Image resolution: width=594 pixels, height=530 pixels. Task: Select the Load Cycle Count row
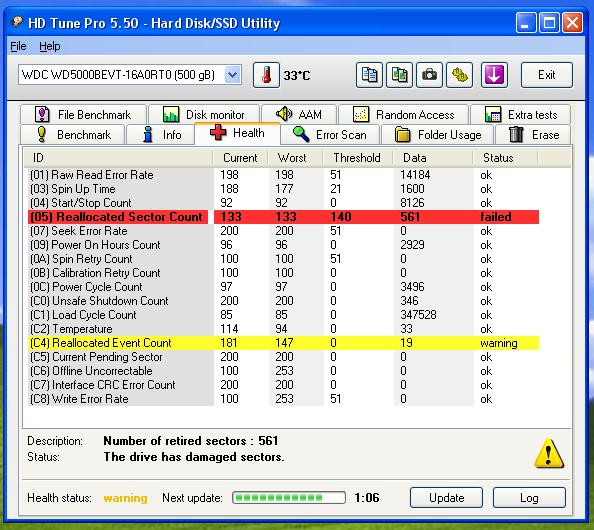283,315
